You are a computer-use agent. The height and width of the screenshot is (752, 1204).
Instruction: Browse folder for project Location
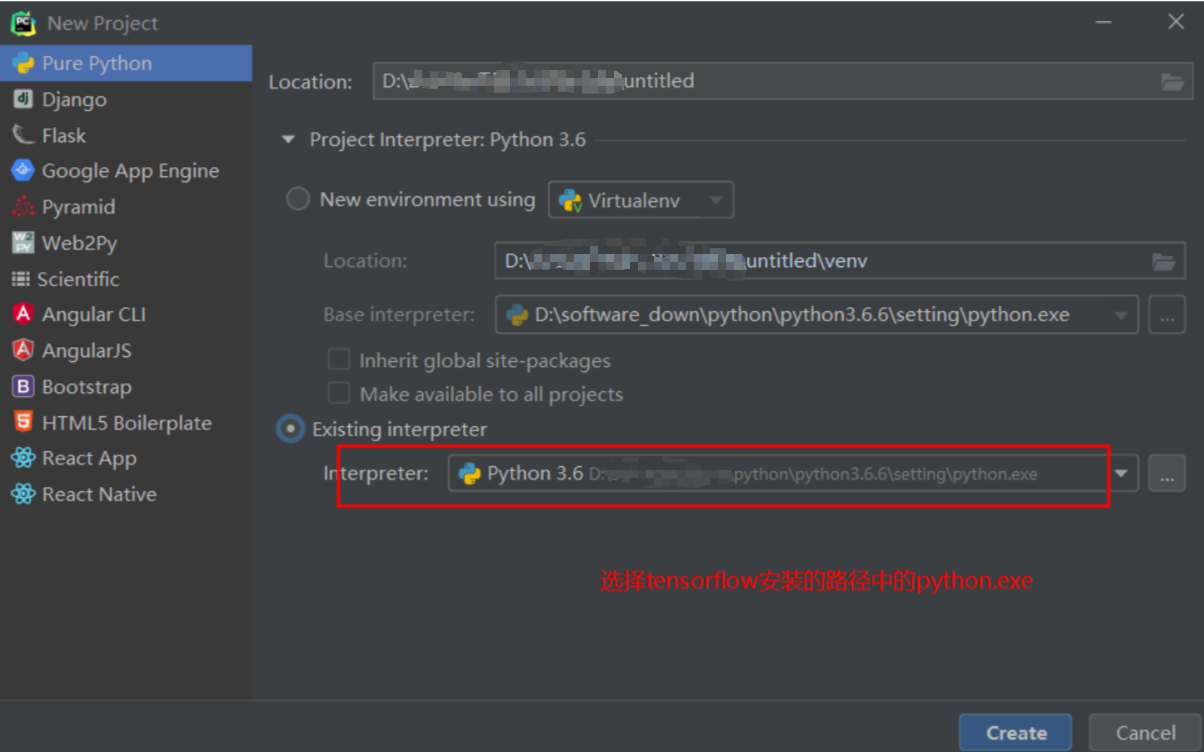tap(1172, 82)
